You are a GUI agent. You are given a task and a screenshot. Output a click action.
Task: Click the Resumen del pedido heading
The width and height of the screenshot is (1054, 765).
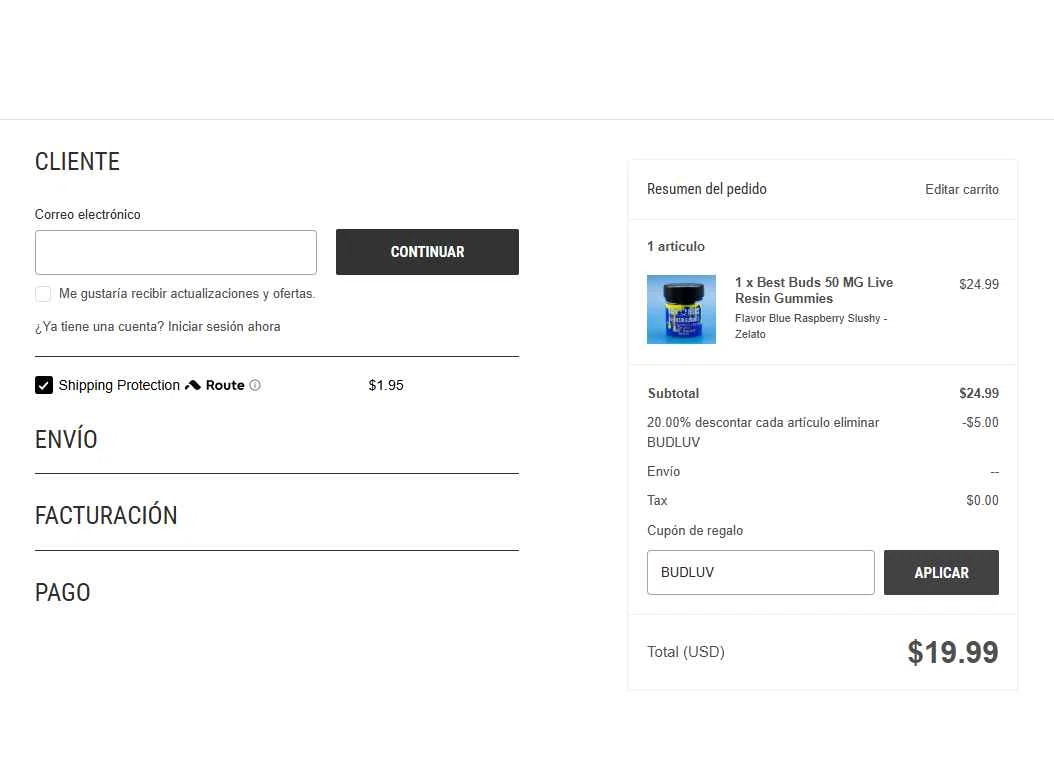tap(706, 189)
